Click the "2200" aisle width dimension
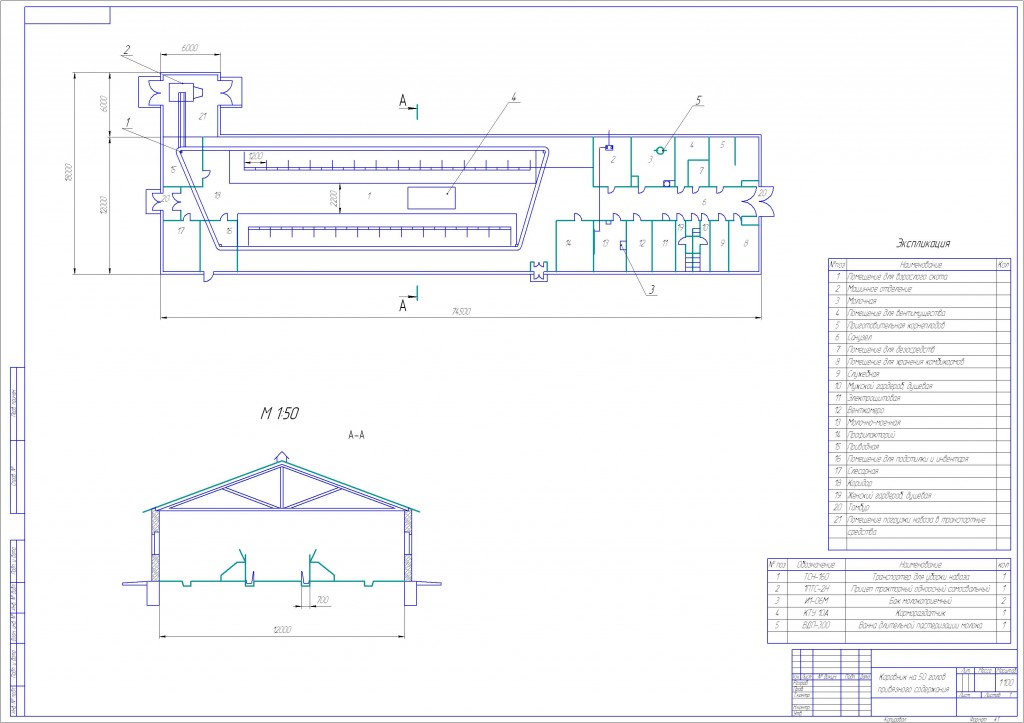1024x723 pixels. tap(334, 199)
